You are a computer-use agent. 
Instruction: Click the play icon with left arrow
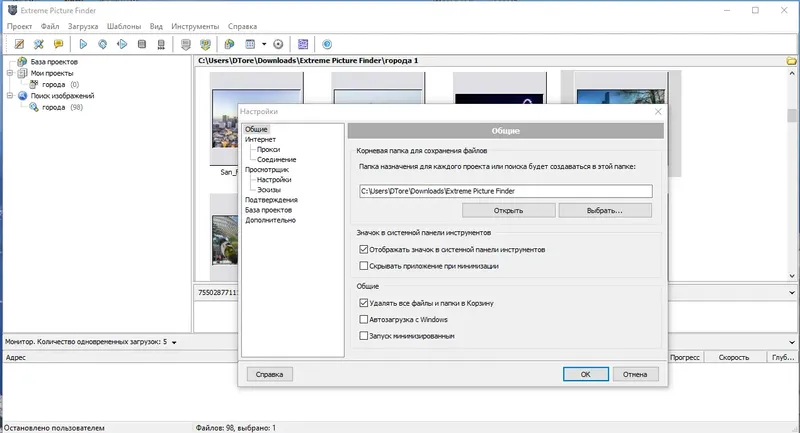click(122, 44)
